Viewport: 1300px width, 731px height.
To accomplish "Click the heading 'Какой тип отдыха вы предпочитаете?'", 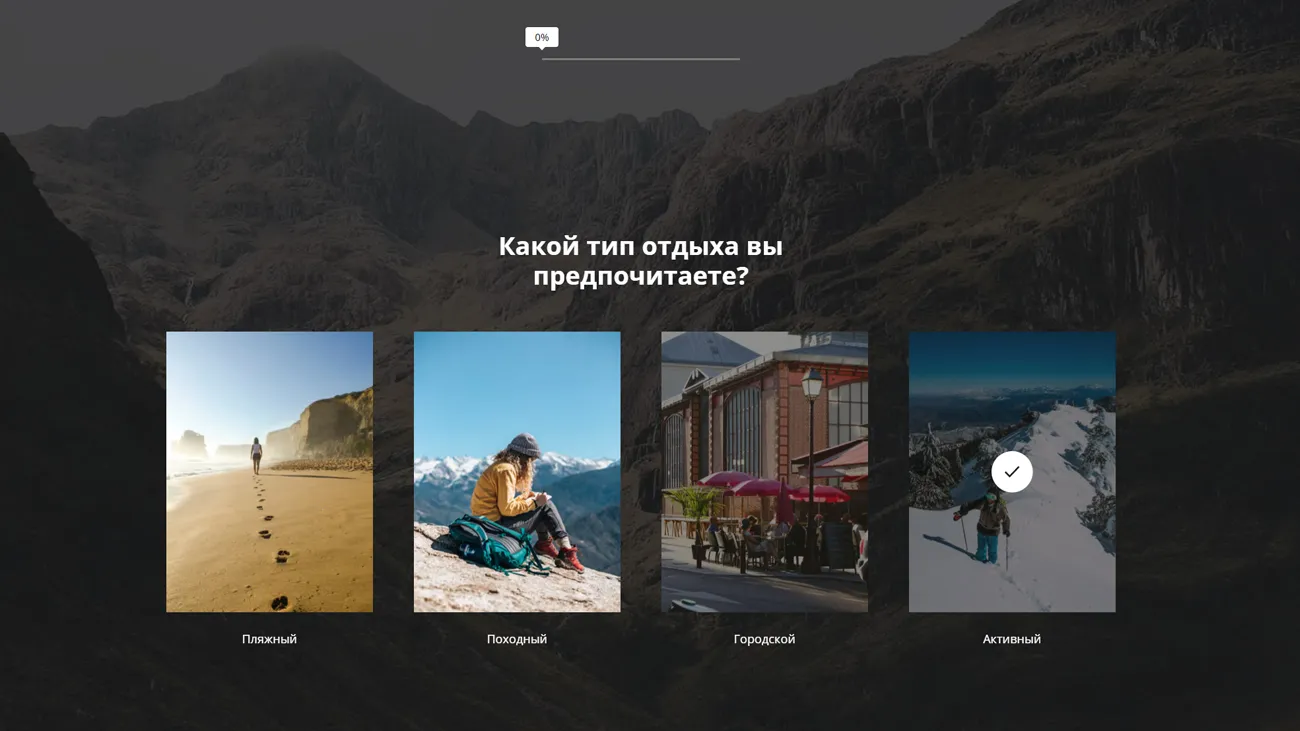I will pyautogui.click(x=640, y=260).
